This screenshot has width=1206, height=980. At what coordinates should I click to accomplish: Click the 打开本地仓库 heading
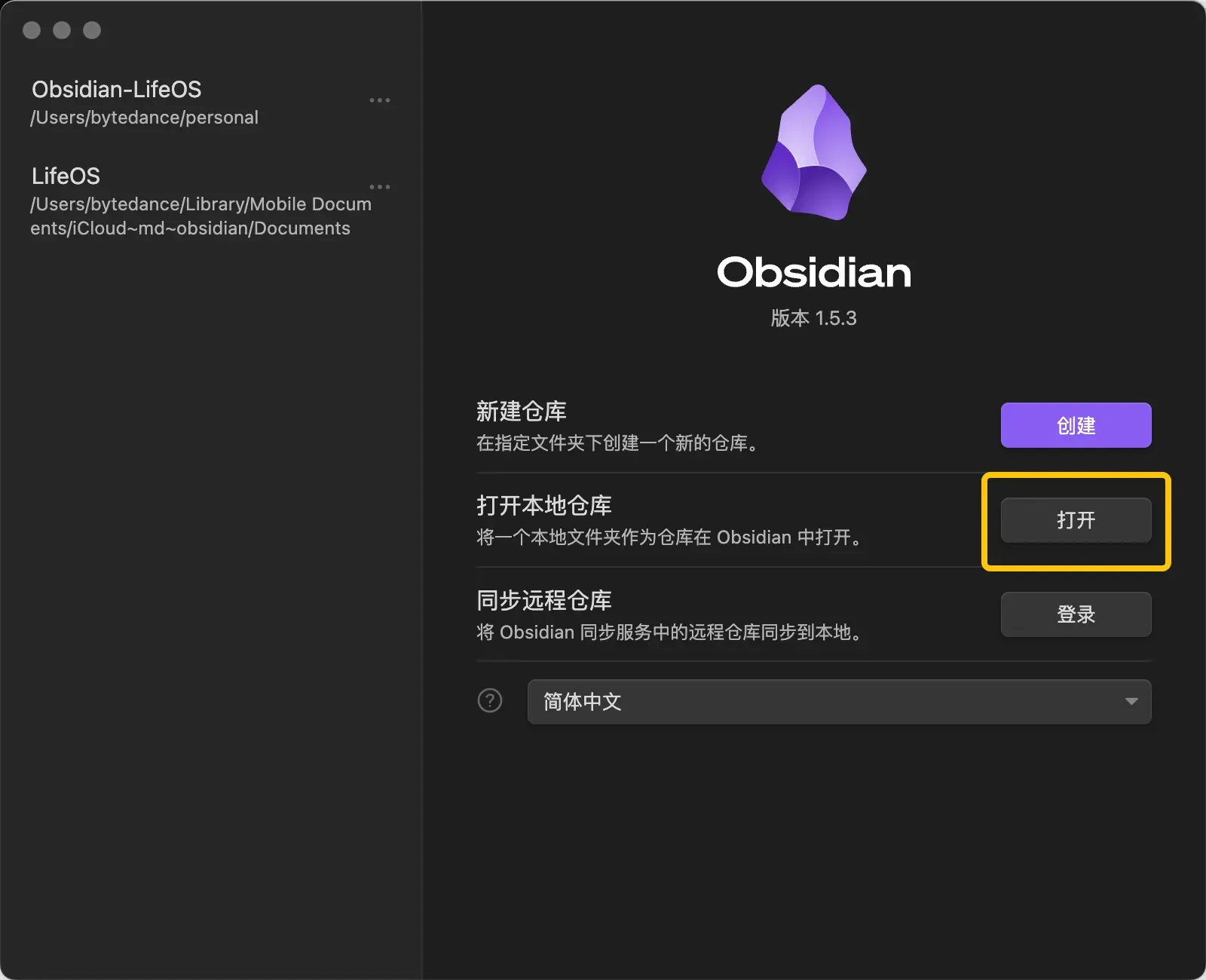(544, 506)
